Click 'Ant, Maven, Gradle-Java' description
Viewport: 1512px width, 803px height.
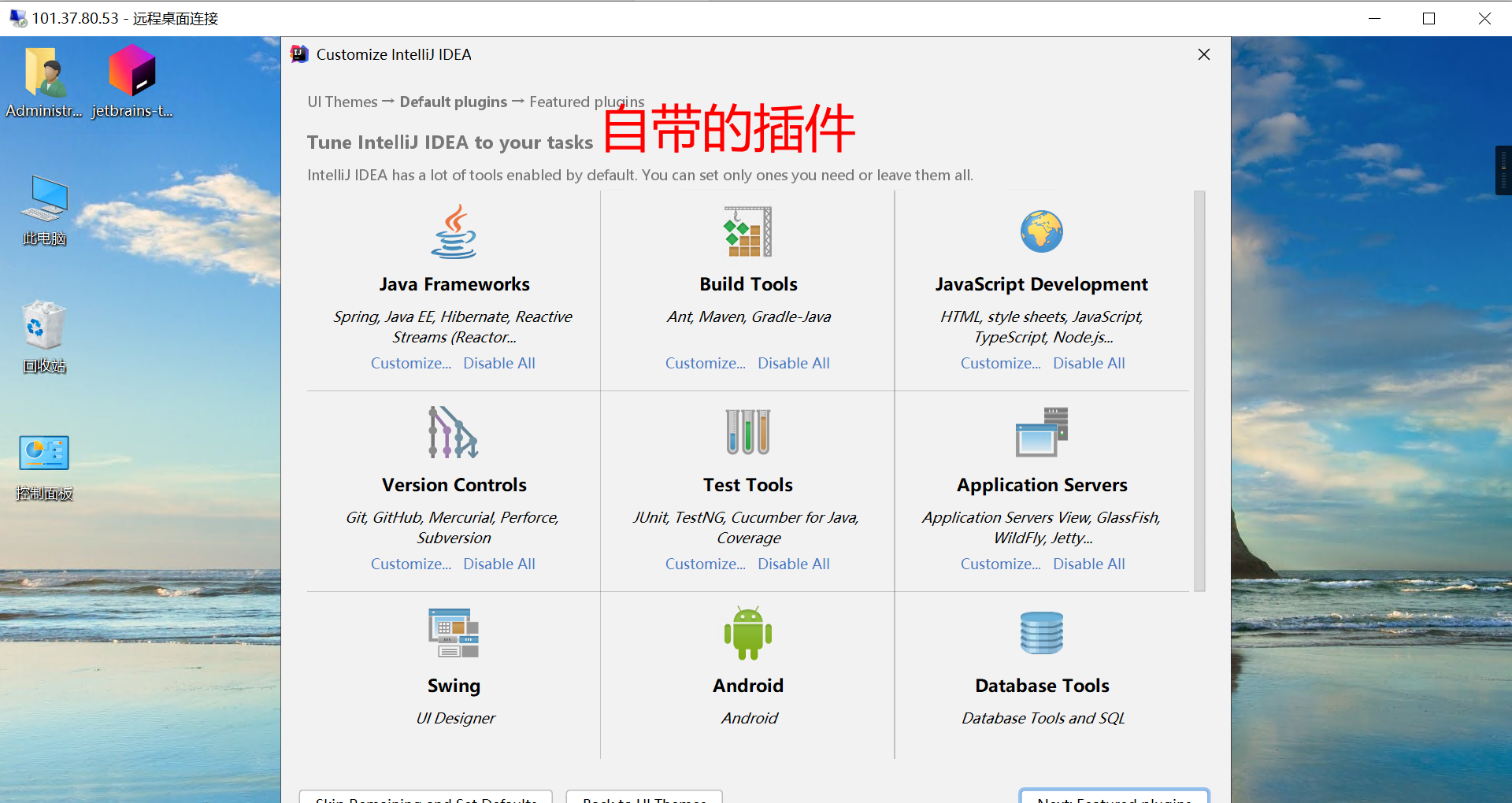pyautogui.click(x=748, y=316)
